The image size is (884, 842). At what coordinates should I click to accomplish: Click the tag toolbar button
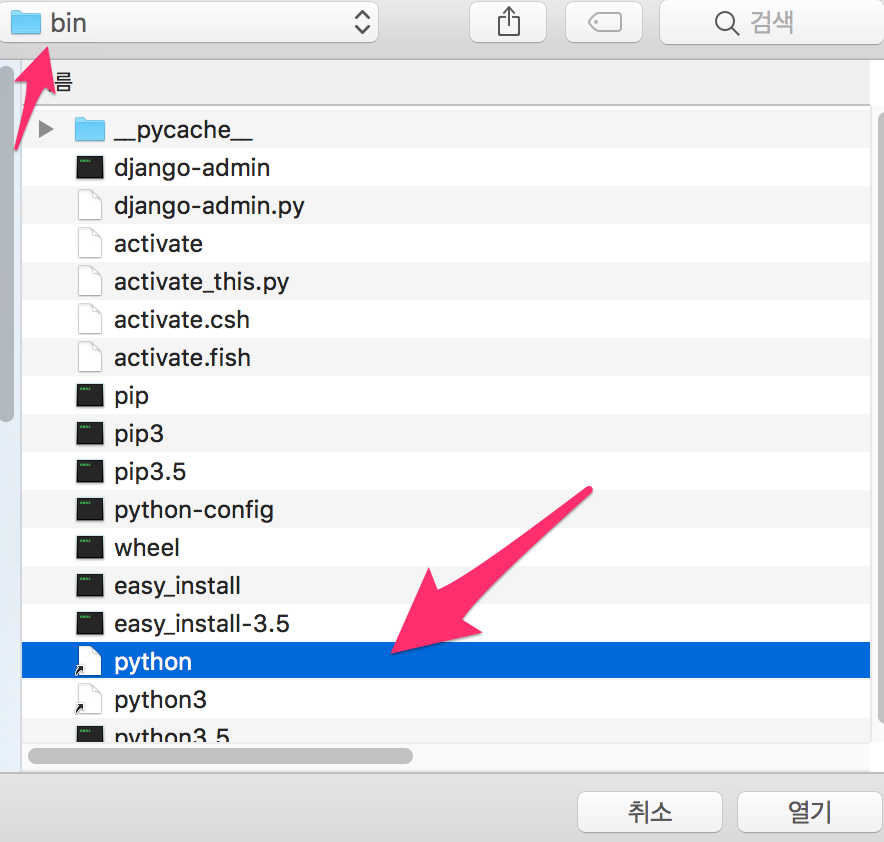pyautogui.click(x=604, y=23)
